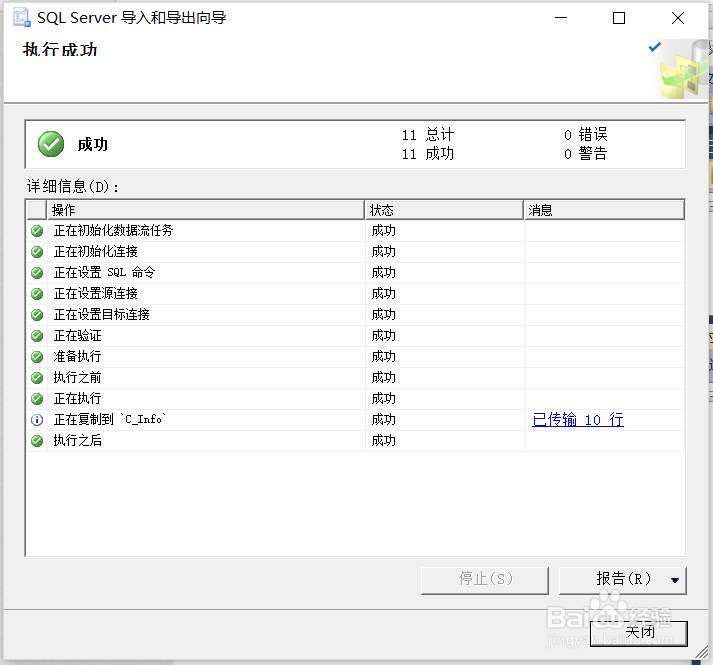Click green check icon for 正在初始化连接 row
Screen dimensions: 713x665
[37, 252]
